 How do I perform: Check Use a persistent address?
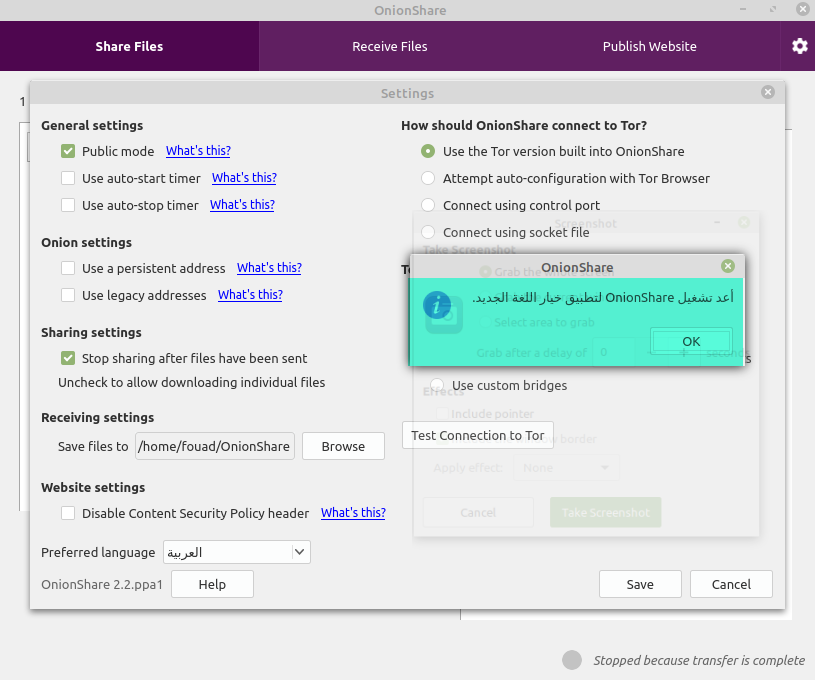[68, 268]
